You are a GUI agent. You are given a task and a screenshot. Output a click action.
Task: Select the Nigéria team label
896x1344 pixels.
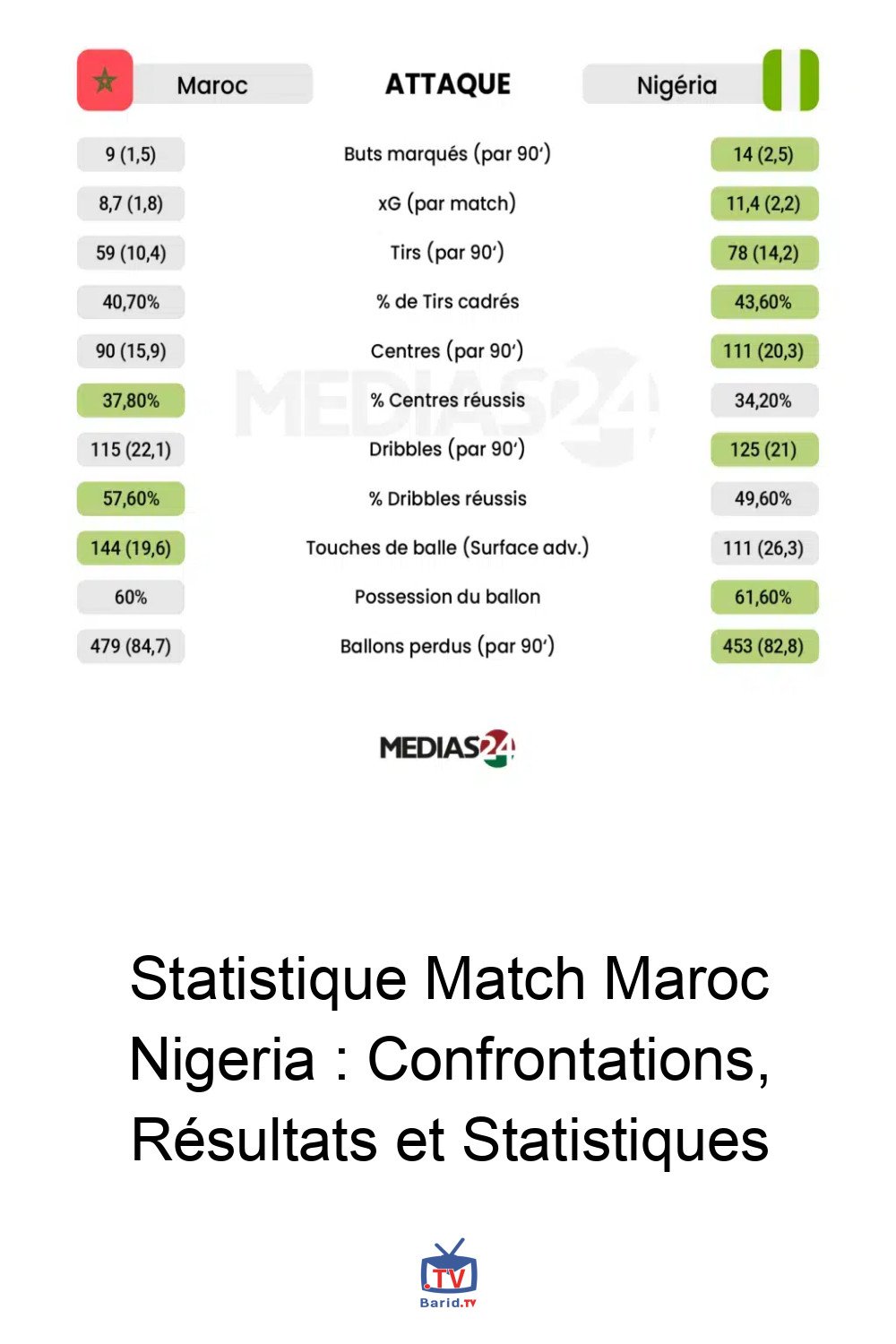(x=676, y=85)
